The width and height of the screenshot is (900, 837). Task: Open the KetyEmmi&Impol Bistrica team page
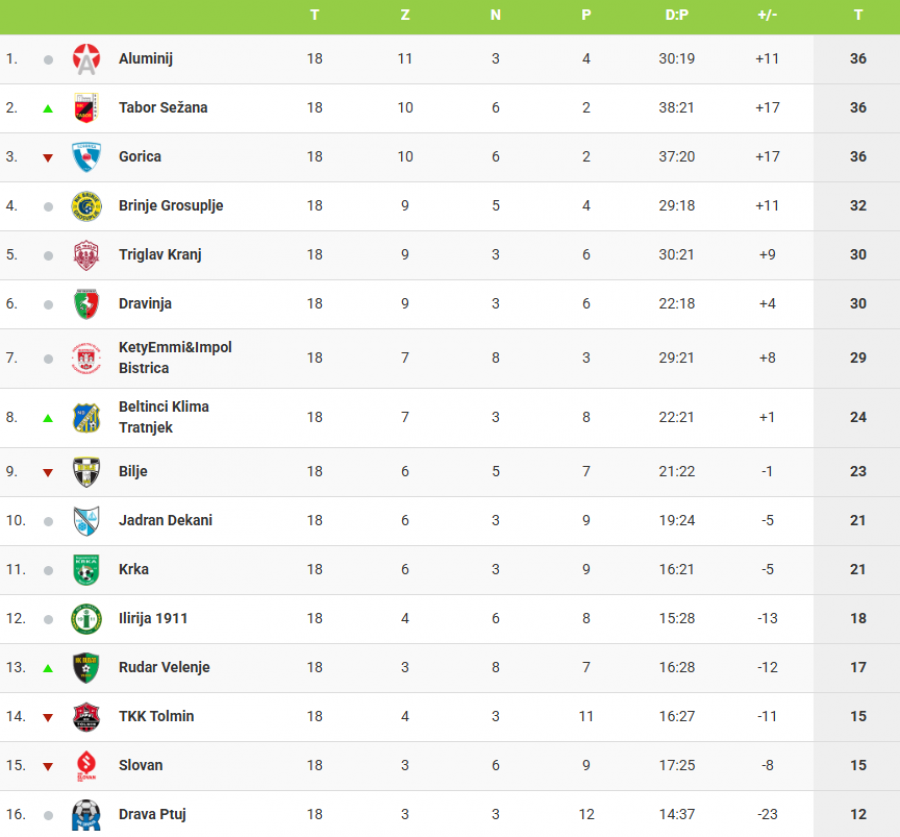[175, 358]
